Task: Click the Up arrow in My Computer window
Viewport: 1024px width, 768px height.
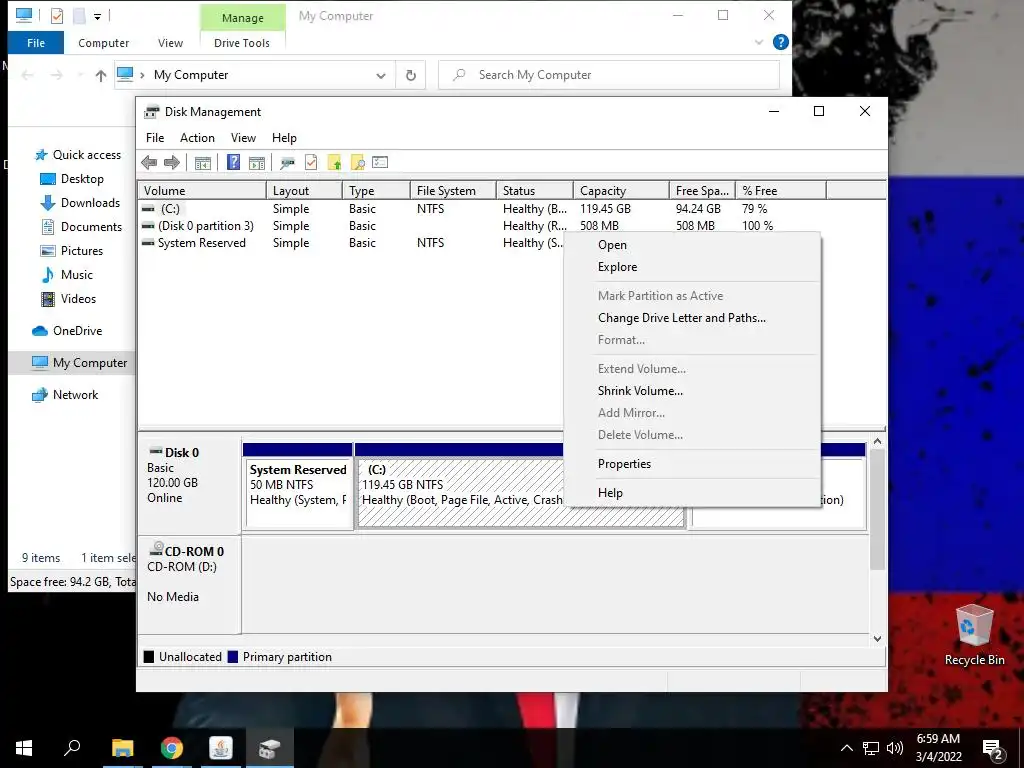Action: 101,76
